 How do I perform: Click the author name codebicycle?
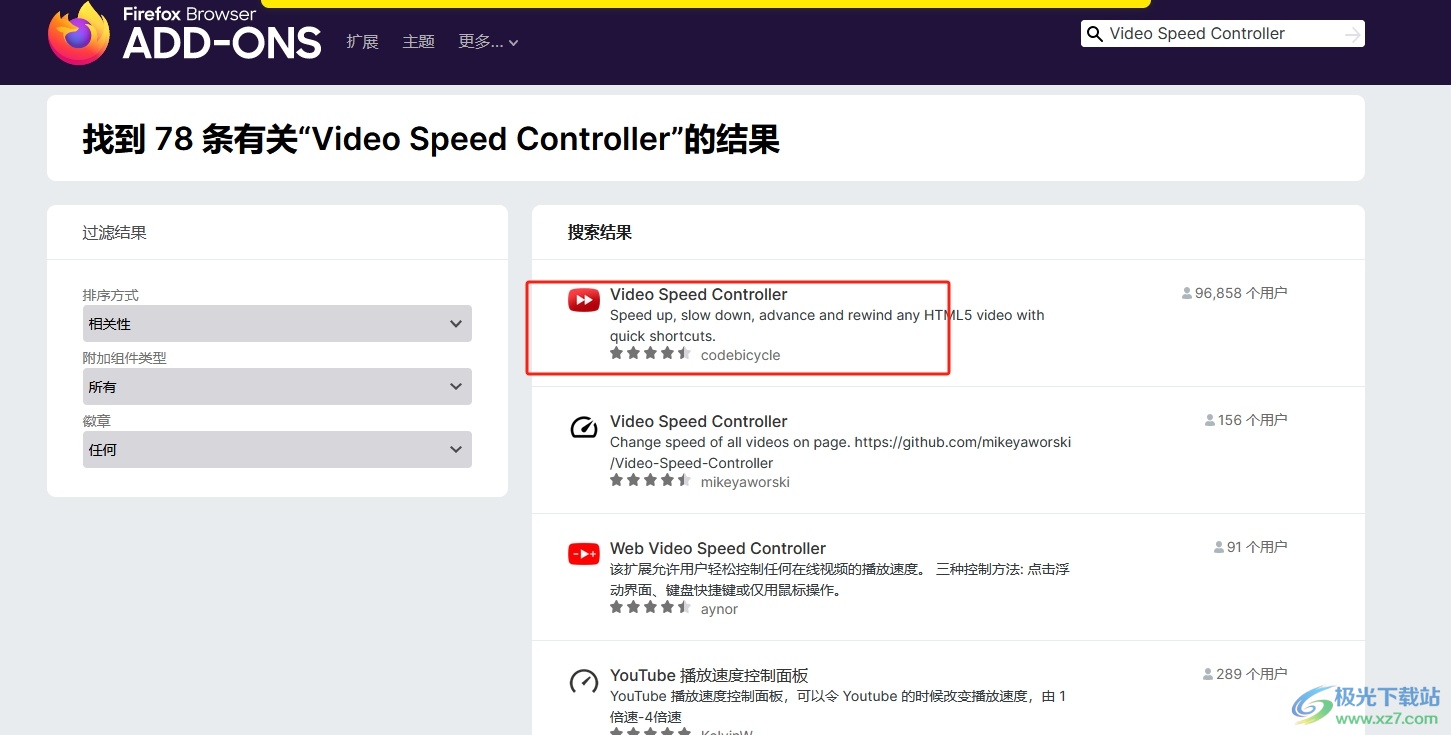[x=740, y=355]
